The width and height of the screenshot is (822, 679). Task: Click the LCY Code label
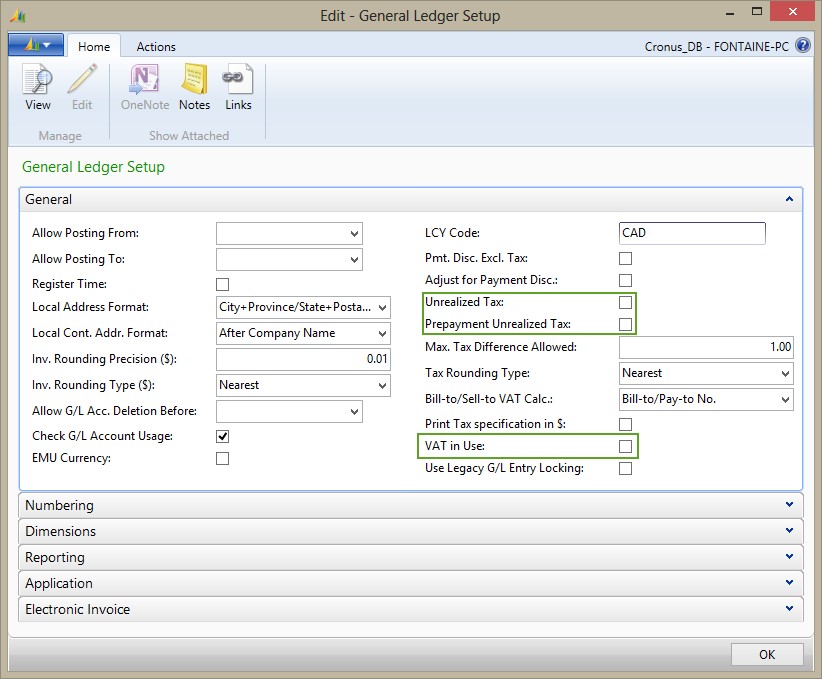pos(452,233)
